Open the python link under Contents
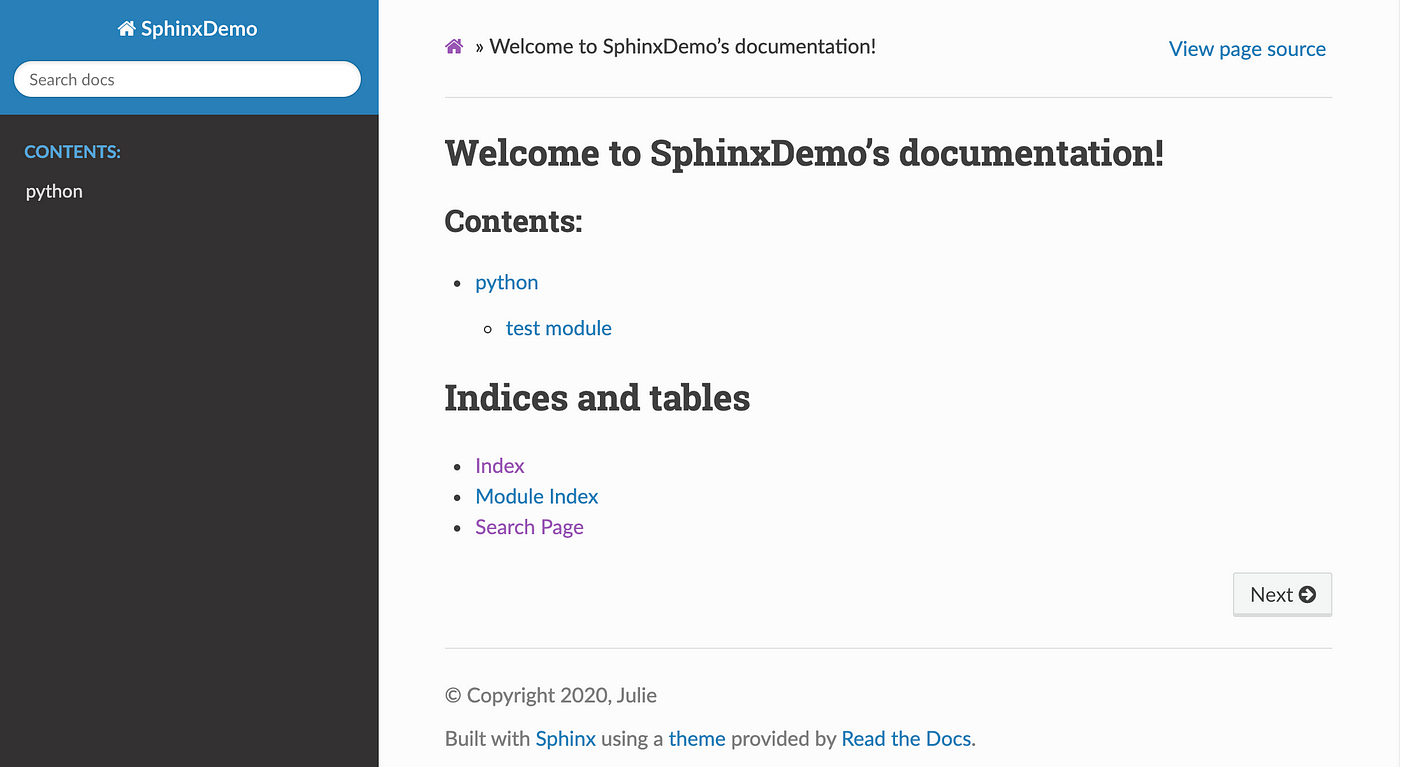 point(507,282)
